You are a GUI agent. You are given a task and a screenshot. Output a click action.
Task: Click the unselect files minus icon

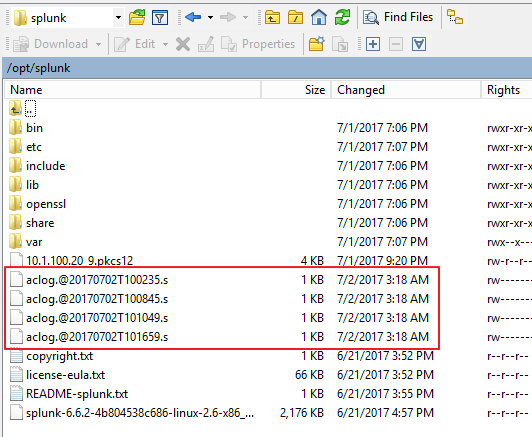click(x=396, y=44)
